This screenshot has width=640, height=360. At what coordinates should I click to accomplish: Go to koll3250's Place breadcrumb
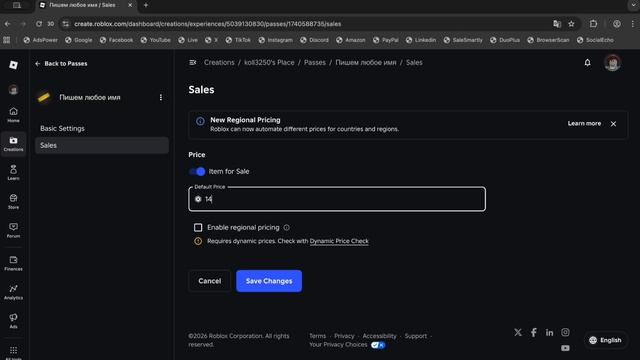269,62
